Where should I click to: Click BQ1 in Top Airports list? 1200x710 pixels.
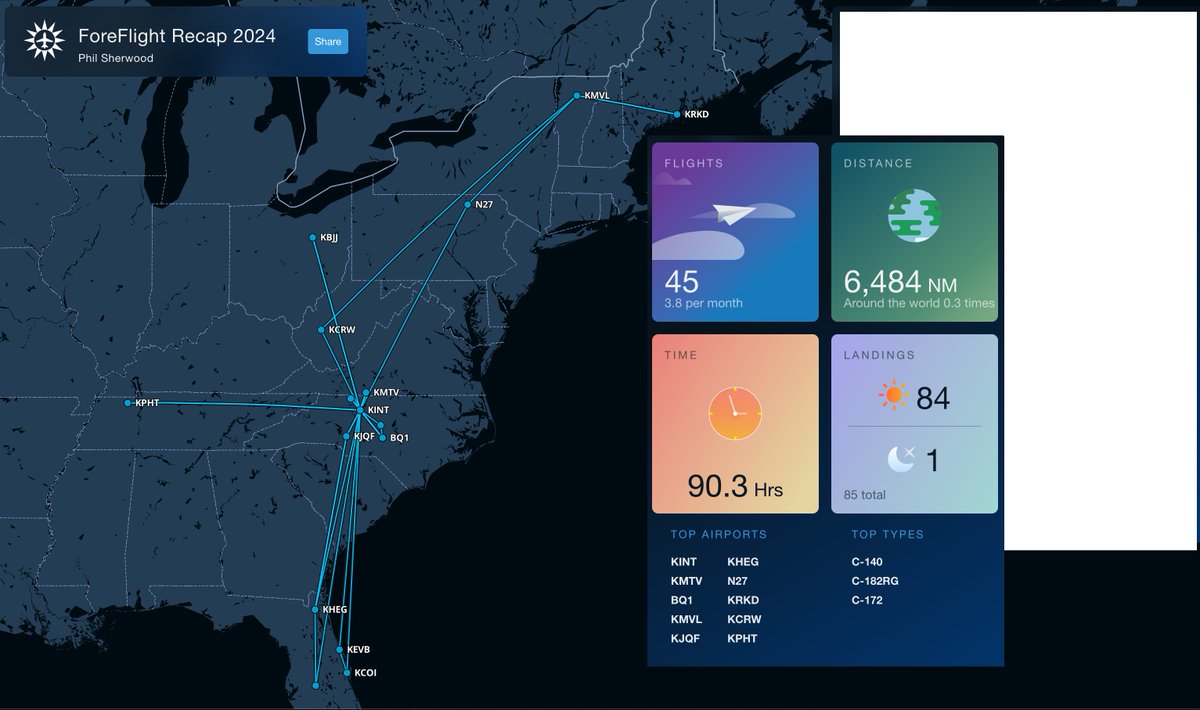tap(682, 600)
